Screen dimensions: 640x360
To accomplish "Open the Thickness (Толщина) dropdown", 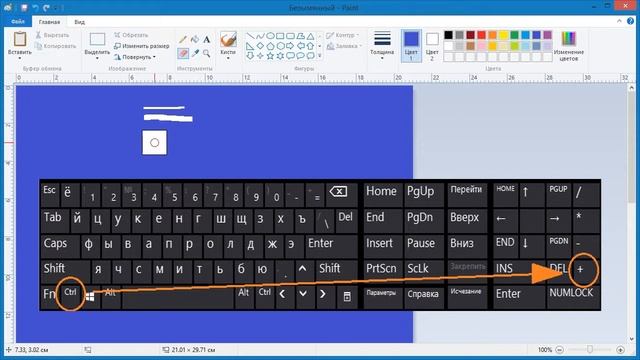I will (382, 46).
